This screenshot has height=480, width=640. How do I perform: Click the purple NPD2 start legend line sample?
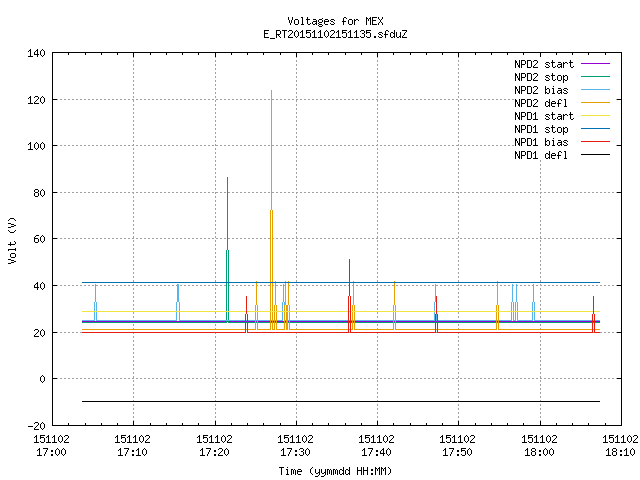click(x=595, y=64)
